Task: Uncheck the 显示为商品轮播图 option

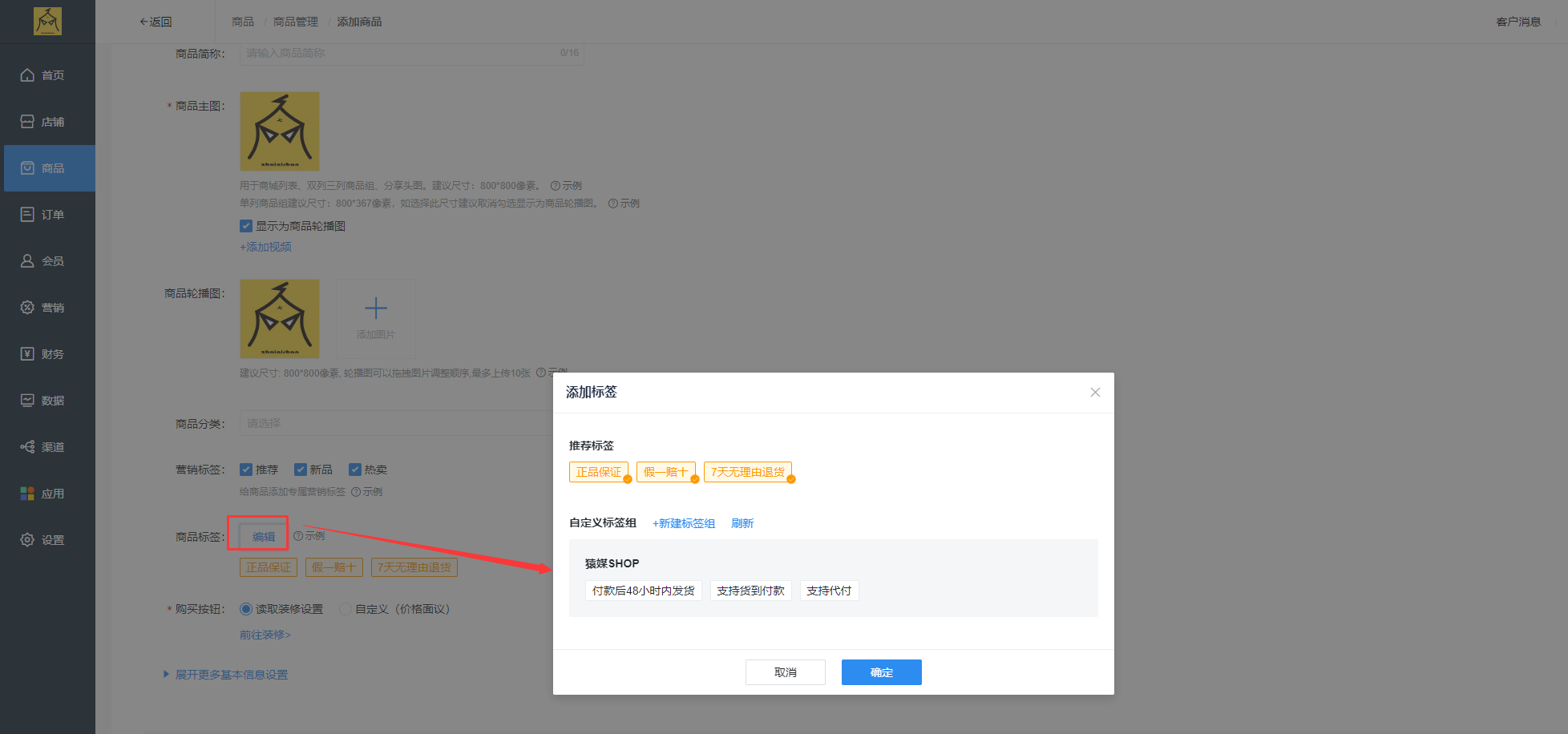Action: tap(246, 225)
